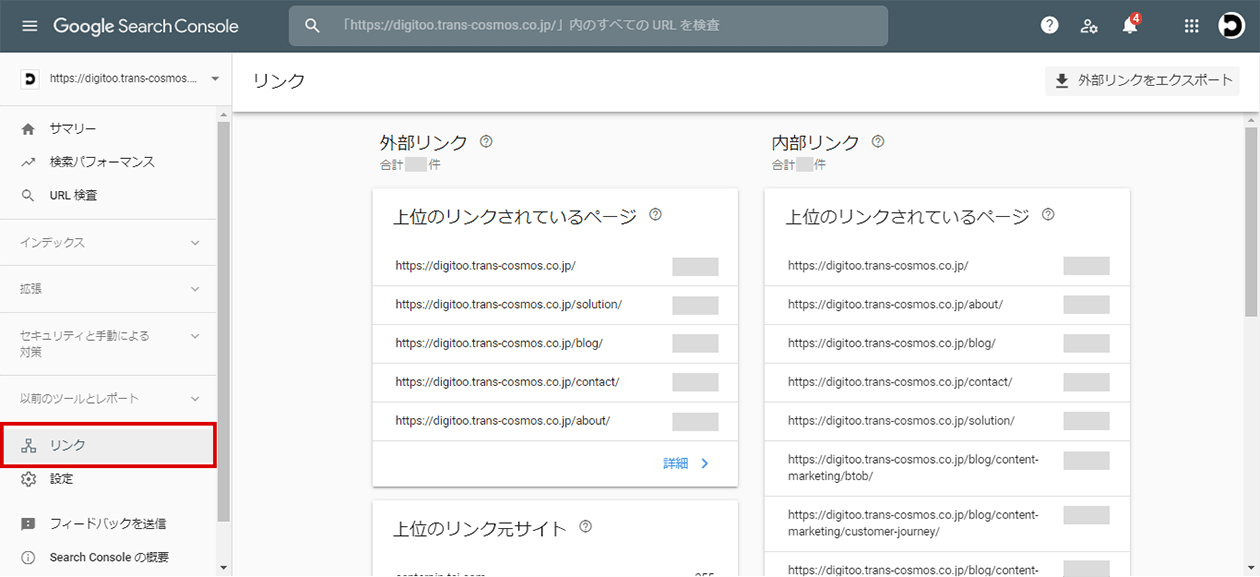Screen dimensions: 1260x577
Task: Open the property selector dropdown
Action: pos(120,78)
